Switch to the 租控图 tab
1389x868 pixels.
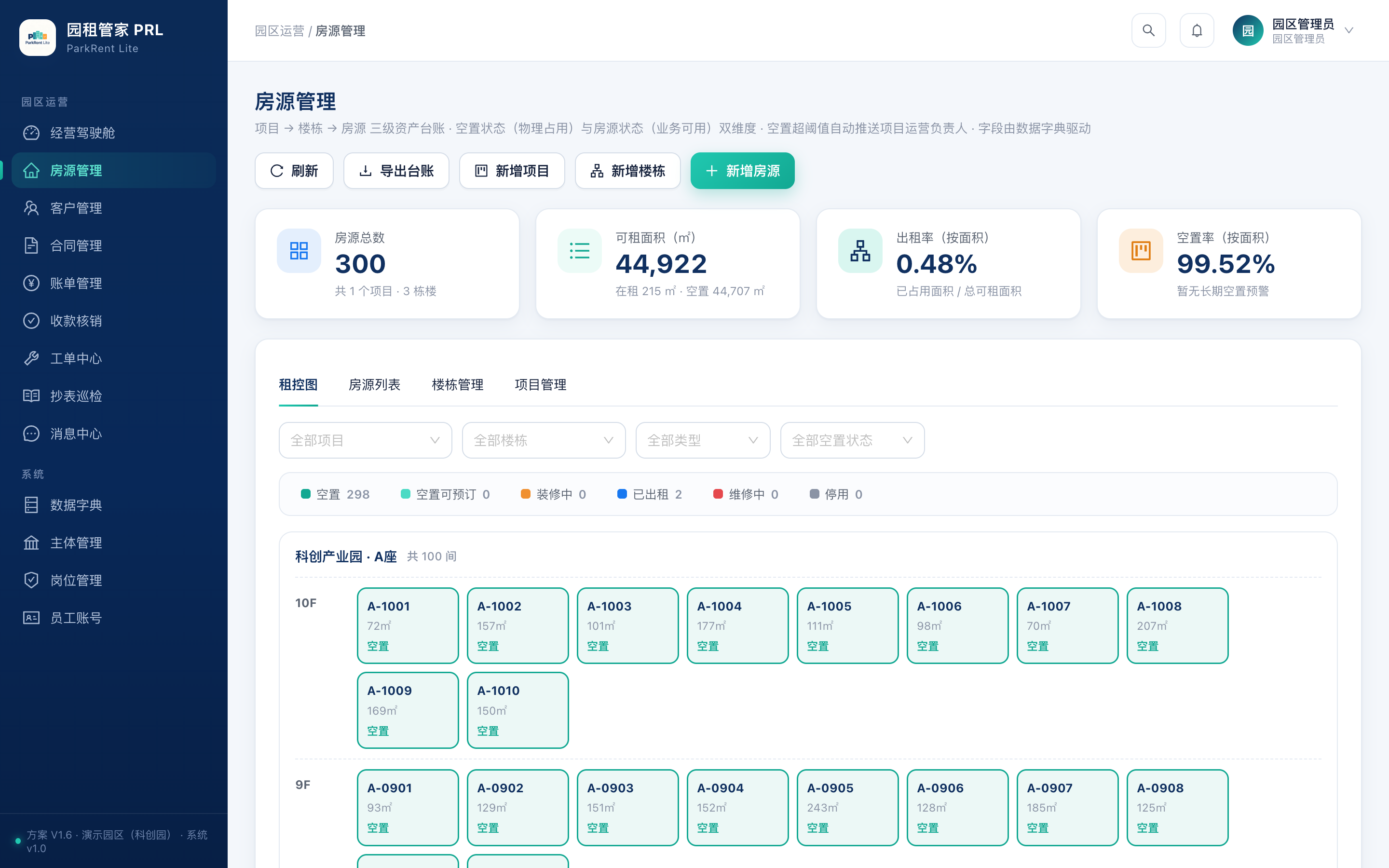[298, 385]
